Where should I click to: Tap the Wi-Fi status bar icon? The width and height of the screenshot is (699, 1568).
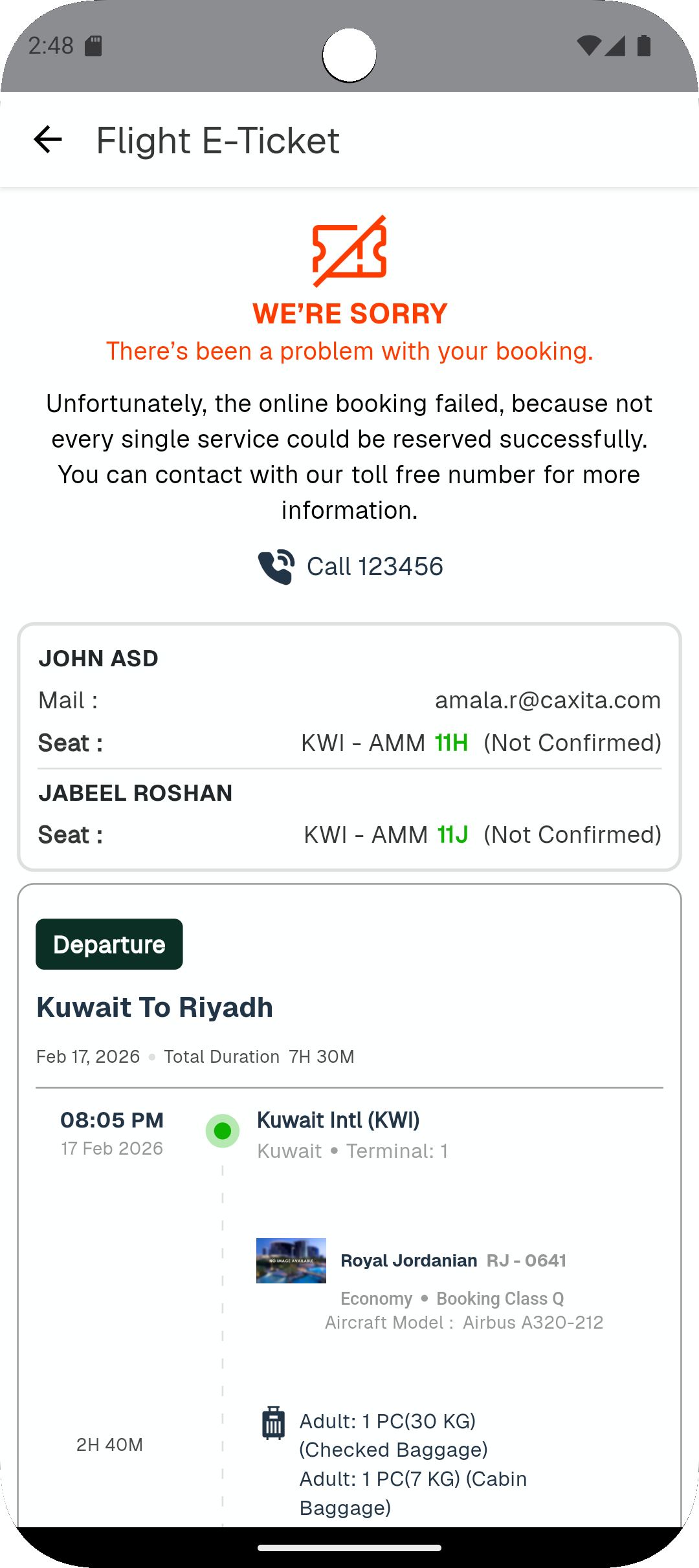(588, 46)
